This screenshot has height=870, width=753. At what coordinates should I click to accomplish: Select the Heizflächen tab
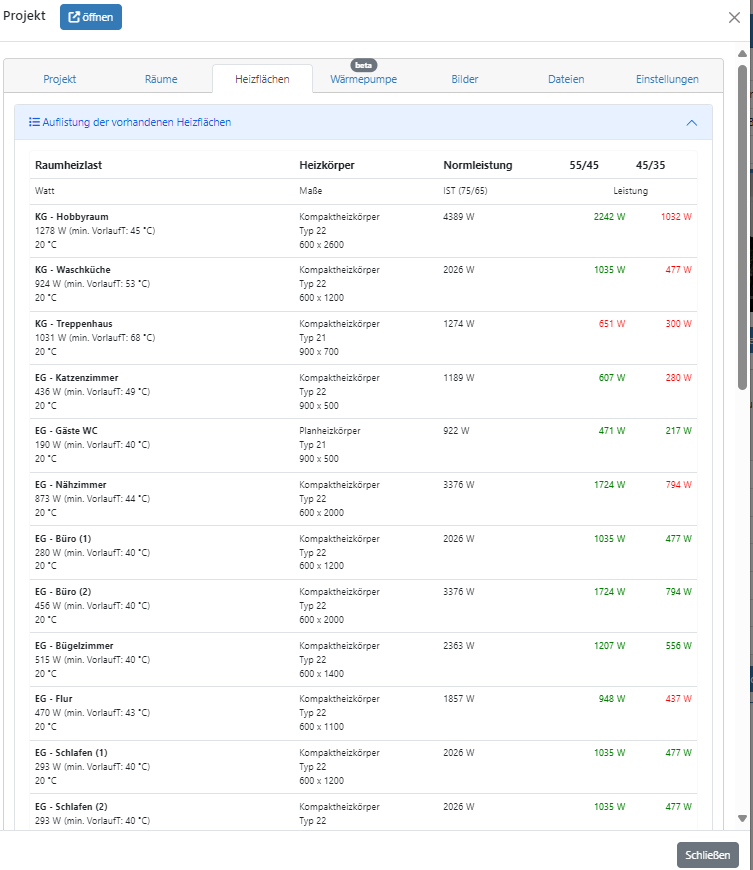point(262,79)
